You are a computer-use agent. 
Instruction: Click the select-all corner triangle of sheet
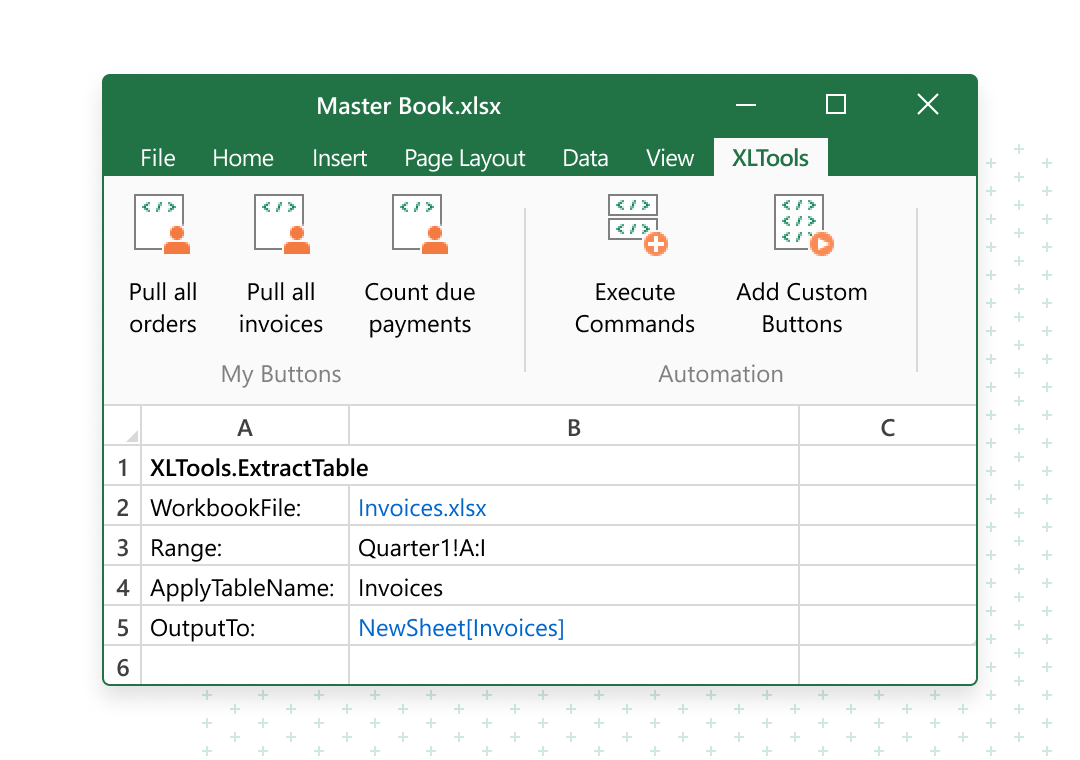(x=132, y=436)
